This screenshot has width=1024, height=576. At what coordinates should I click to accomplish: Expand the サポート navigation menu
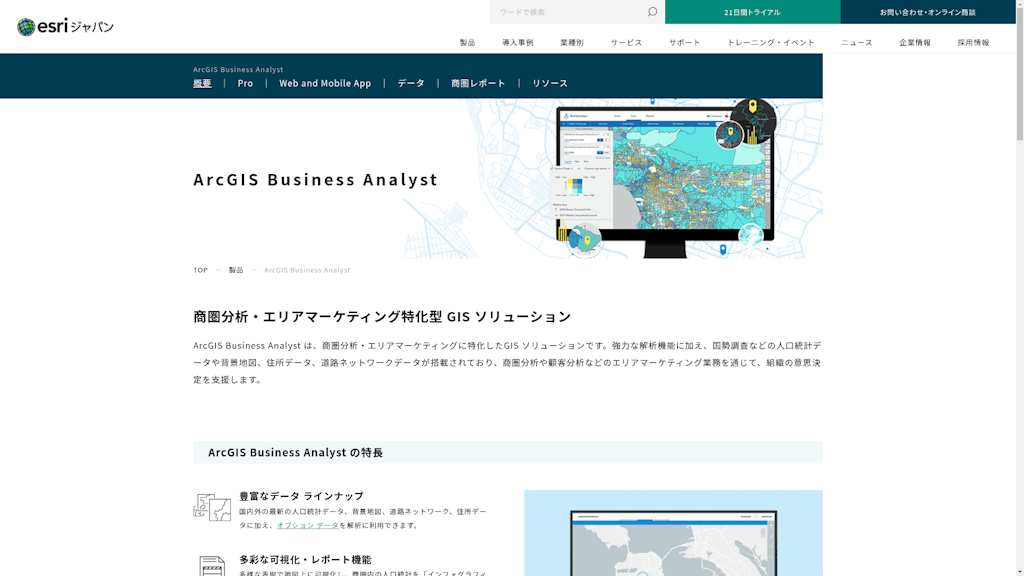pos(684,43)
